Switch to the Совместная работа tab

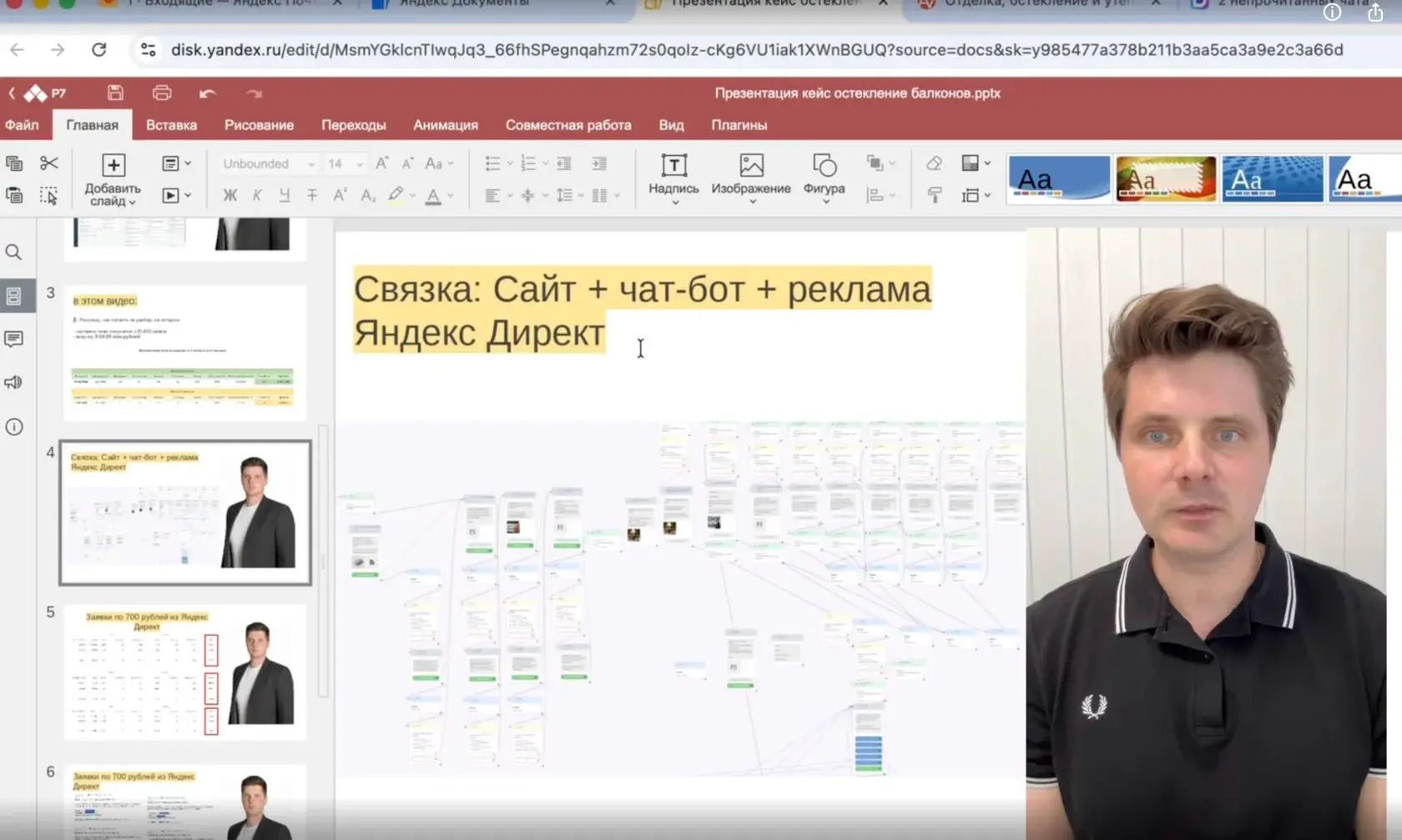click(568, 125)
